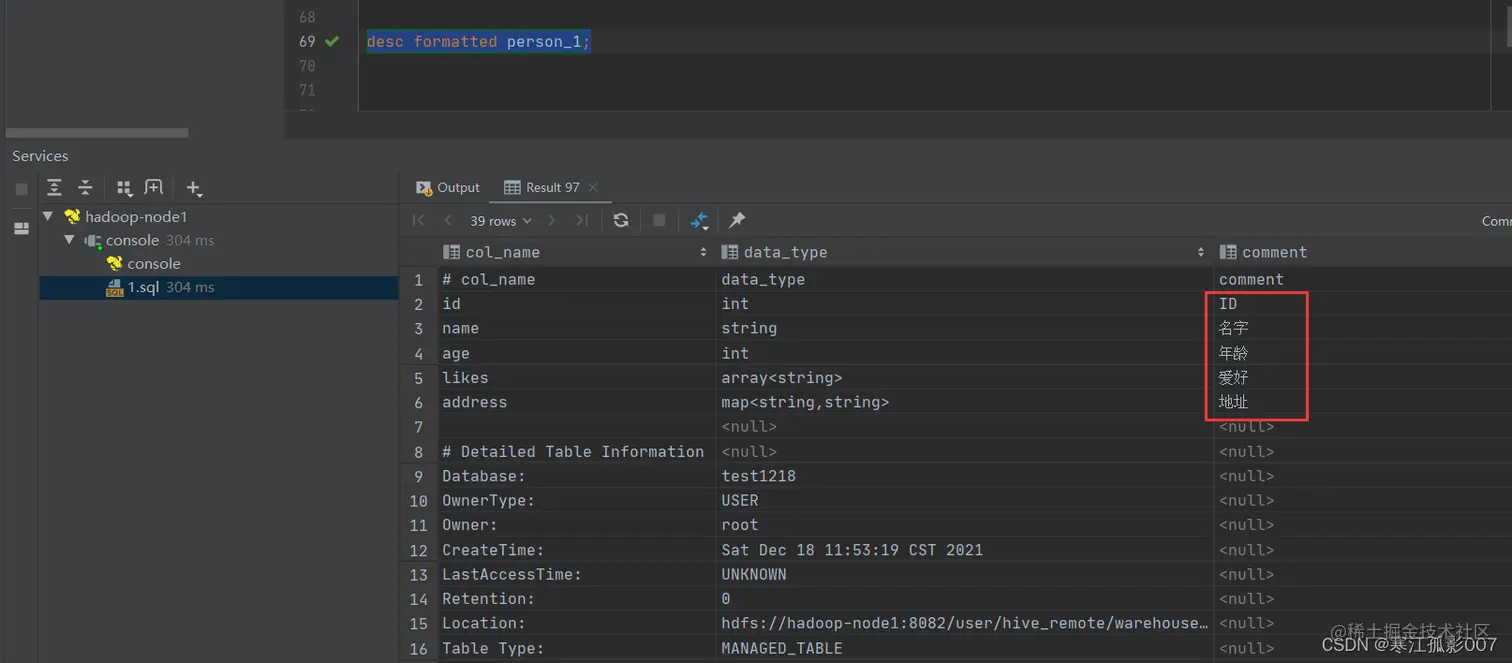The height and width of the screenshot is (663, 1512).
Task: Click the 'array<string>' data type cell
Action: point(964,378)
